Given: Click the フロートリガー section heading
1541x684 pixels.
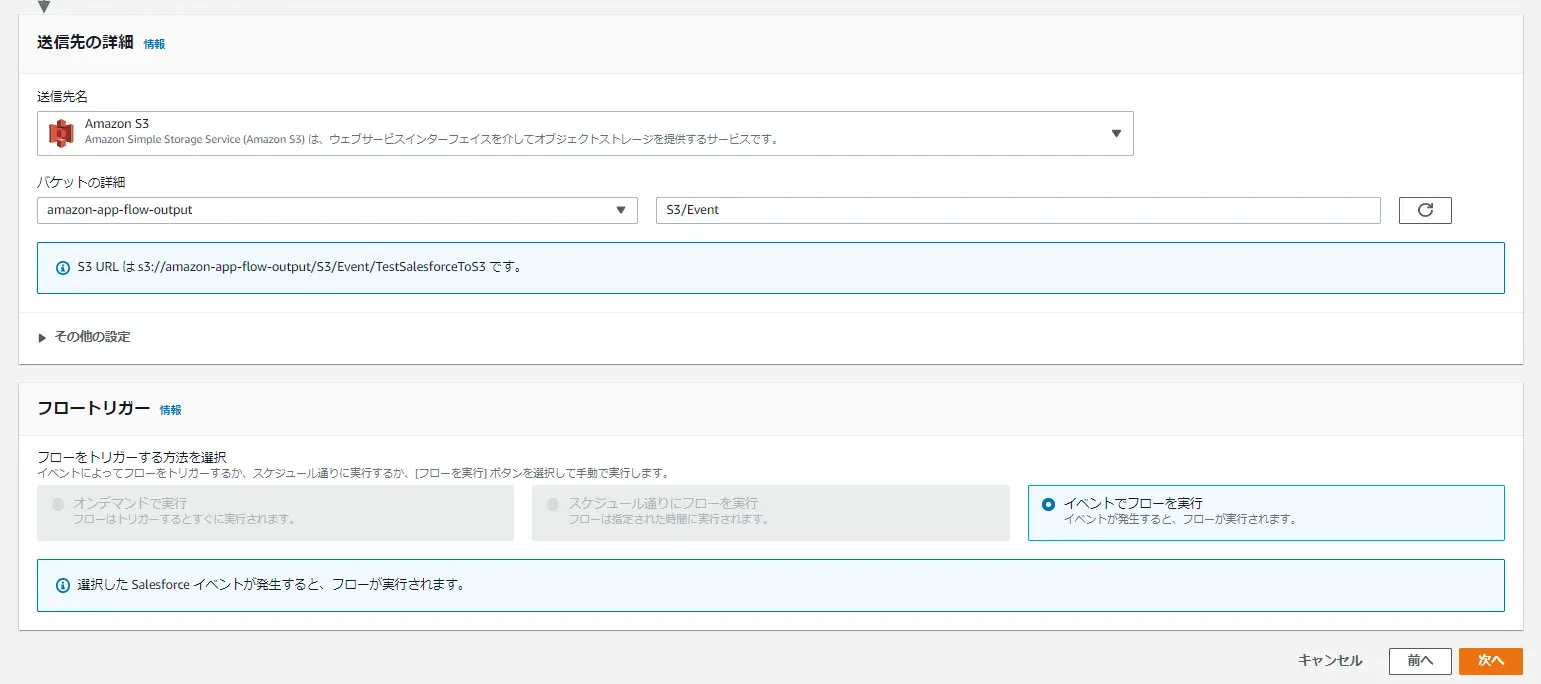Looking at the screenshot, I should pos(93,408).
